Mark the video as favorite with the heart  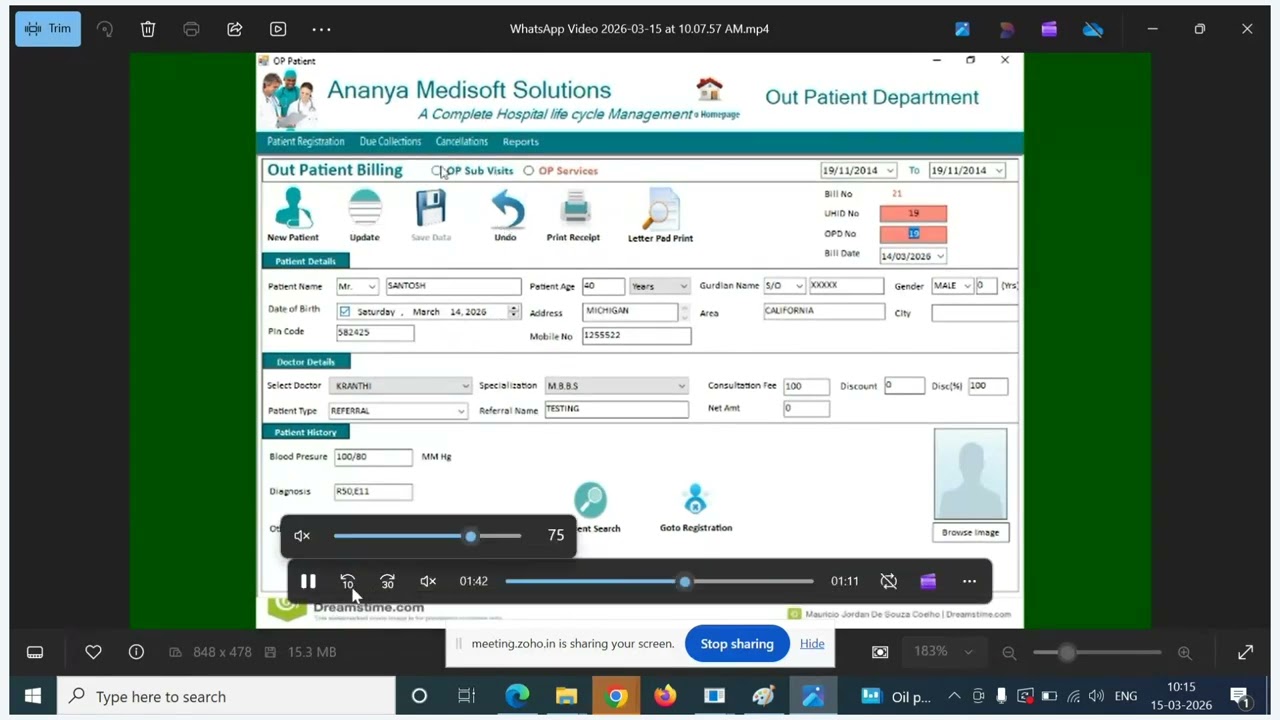click(93, 652)
